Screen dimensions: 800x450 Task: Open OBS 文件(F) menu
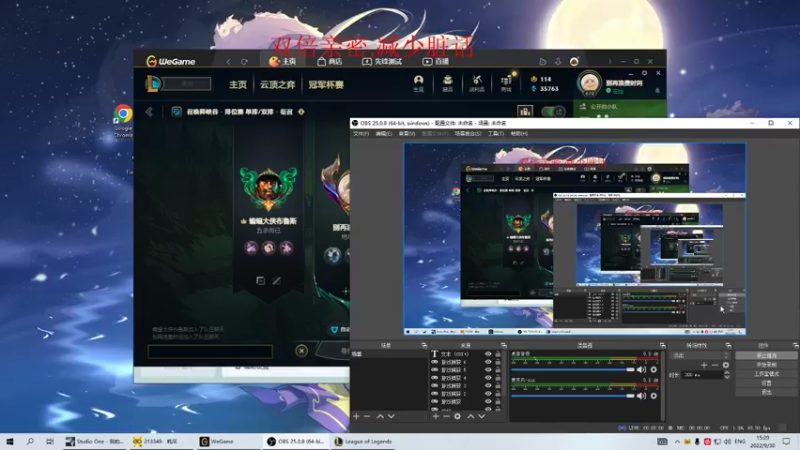pos(361,134)
